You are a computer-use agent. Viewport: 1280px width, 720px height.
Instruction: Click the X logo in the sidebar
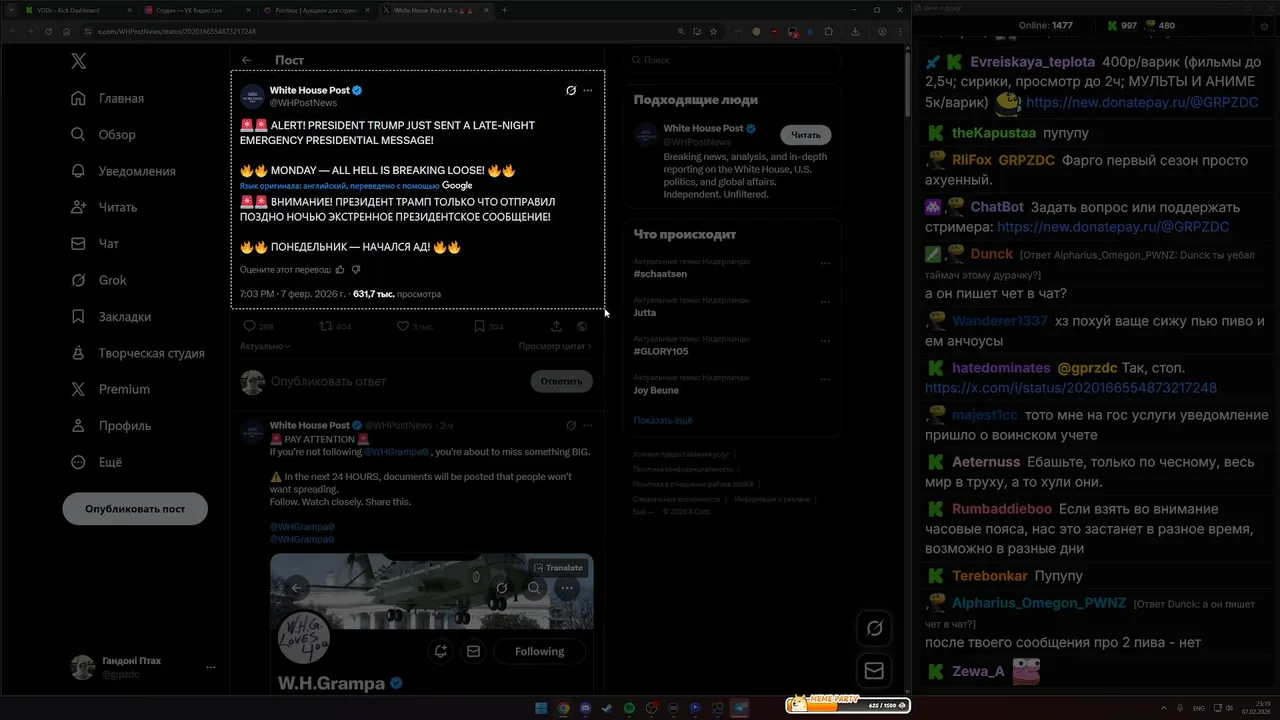78,61
